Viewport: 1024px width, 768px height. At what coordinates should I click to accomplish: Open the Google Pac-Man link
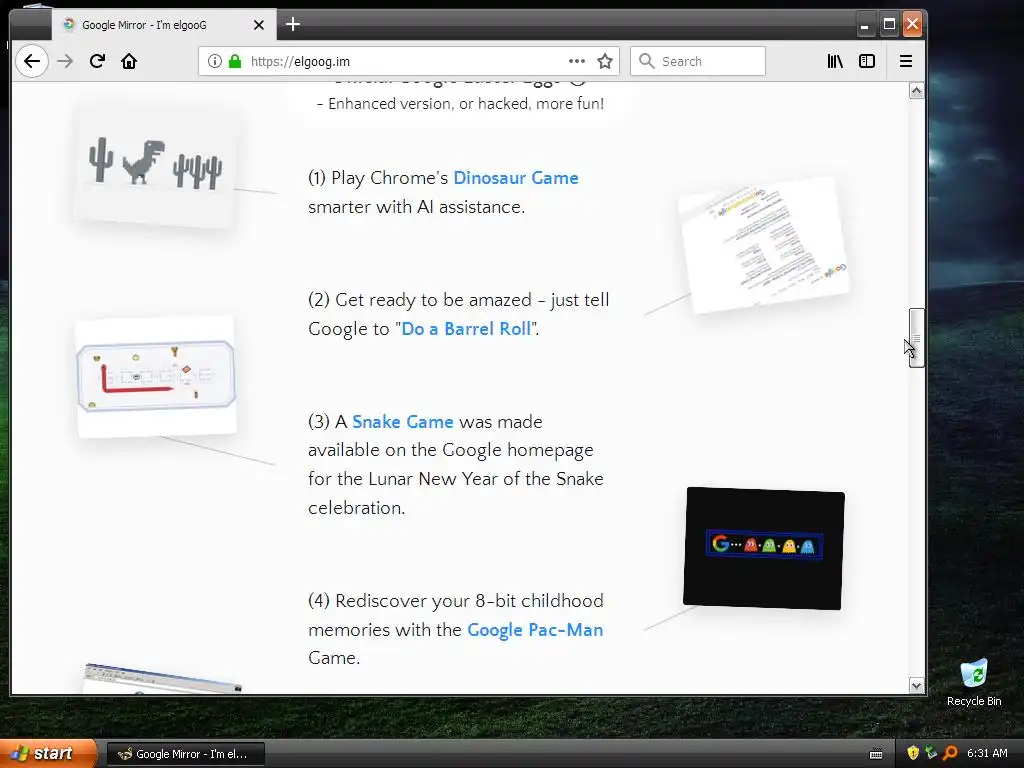coord(535,630)
